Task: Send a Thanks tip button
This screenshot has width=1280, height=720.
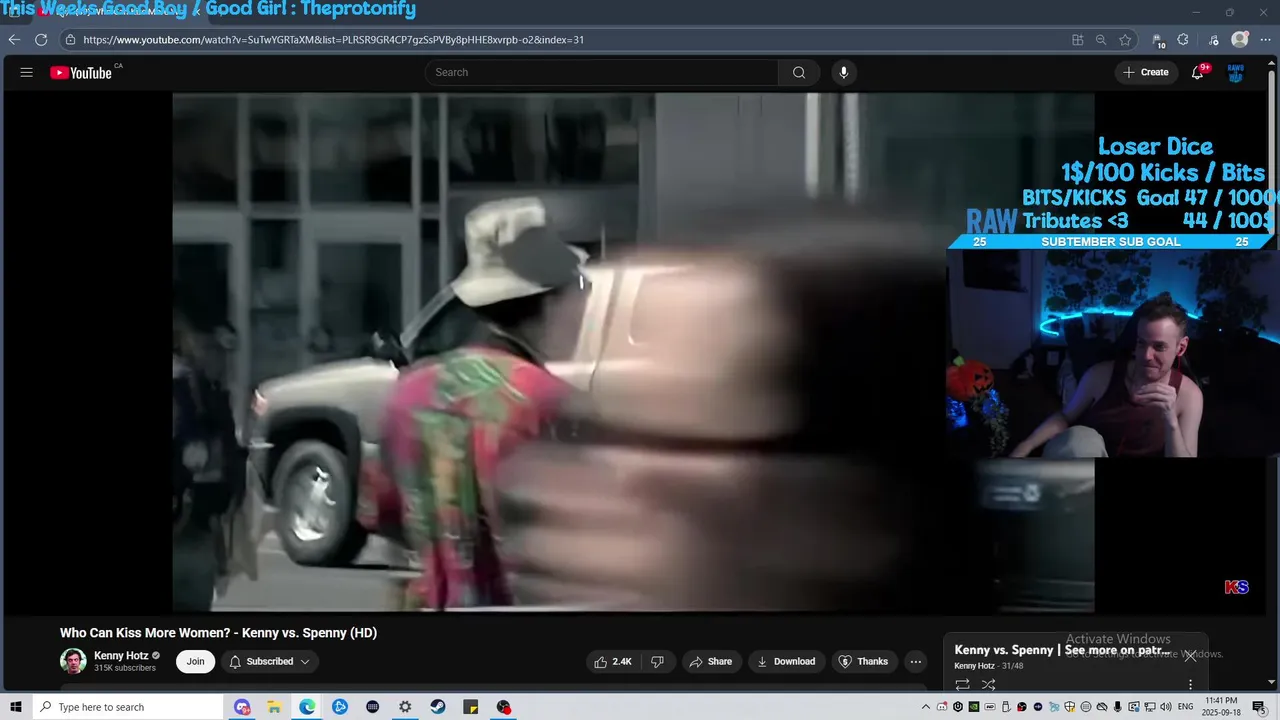Action: 863,661
